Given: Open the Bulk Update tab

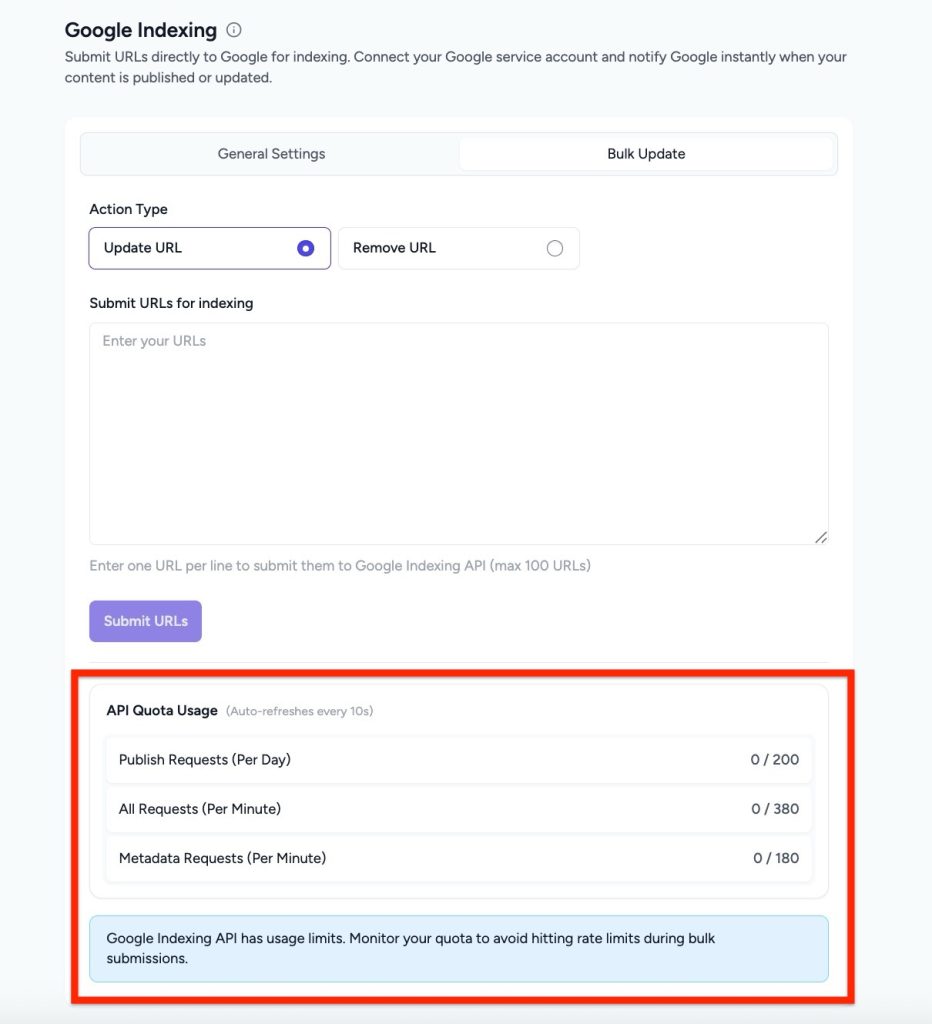Looking at the screenshot, I should tap(647, 153).
